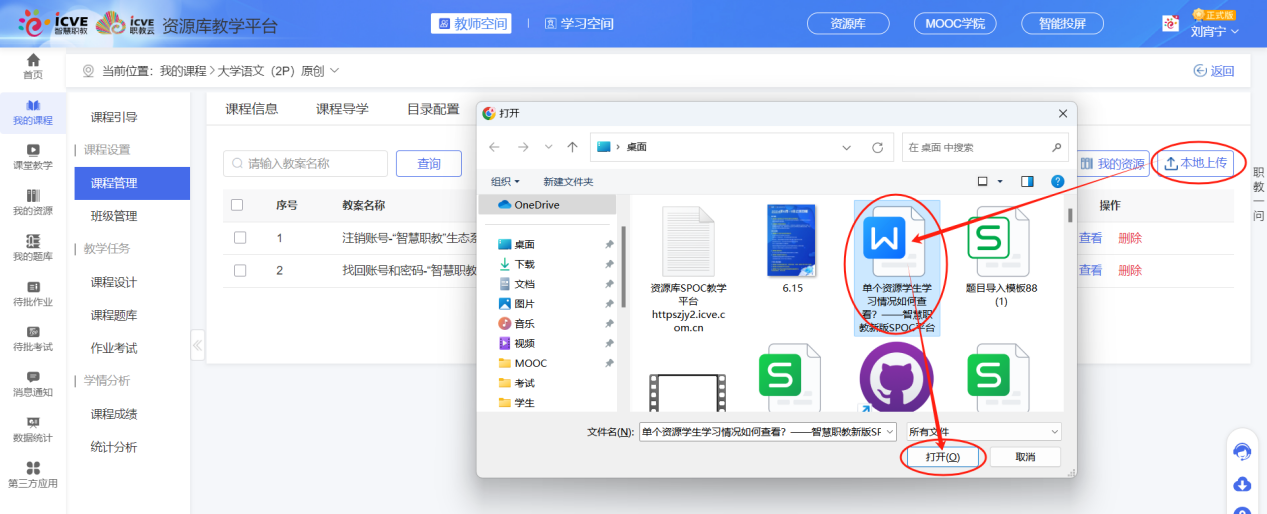This screenshot has width=1267, height=514.
Task: Click the customer service headset icon
Action: pos(1242,452)
